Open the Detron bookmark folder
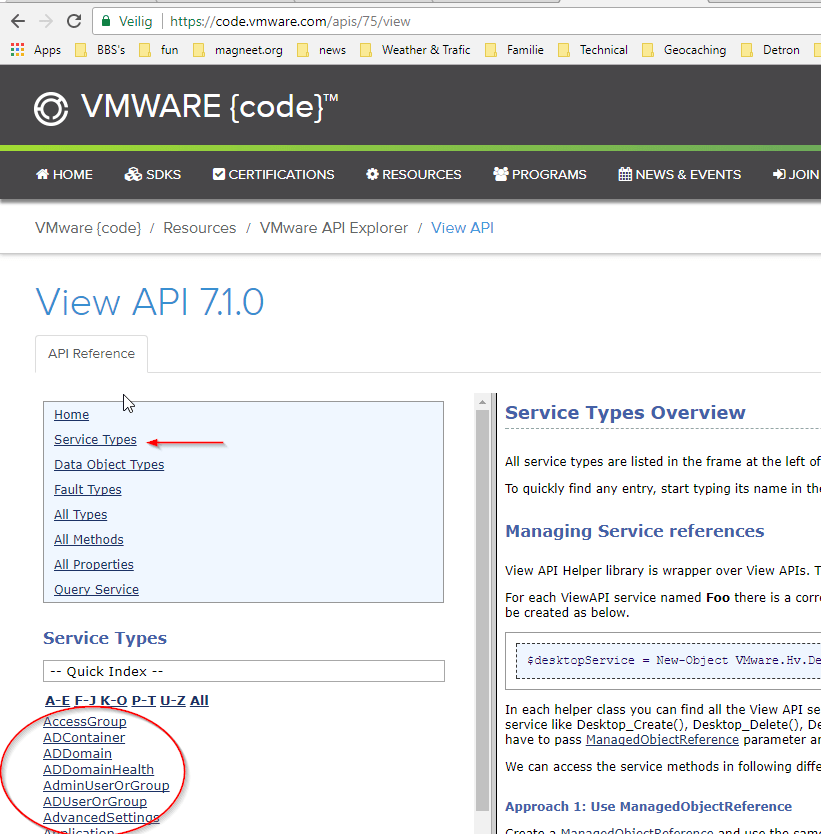 [x=770, y=50]
